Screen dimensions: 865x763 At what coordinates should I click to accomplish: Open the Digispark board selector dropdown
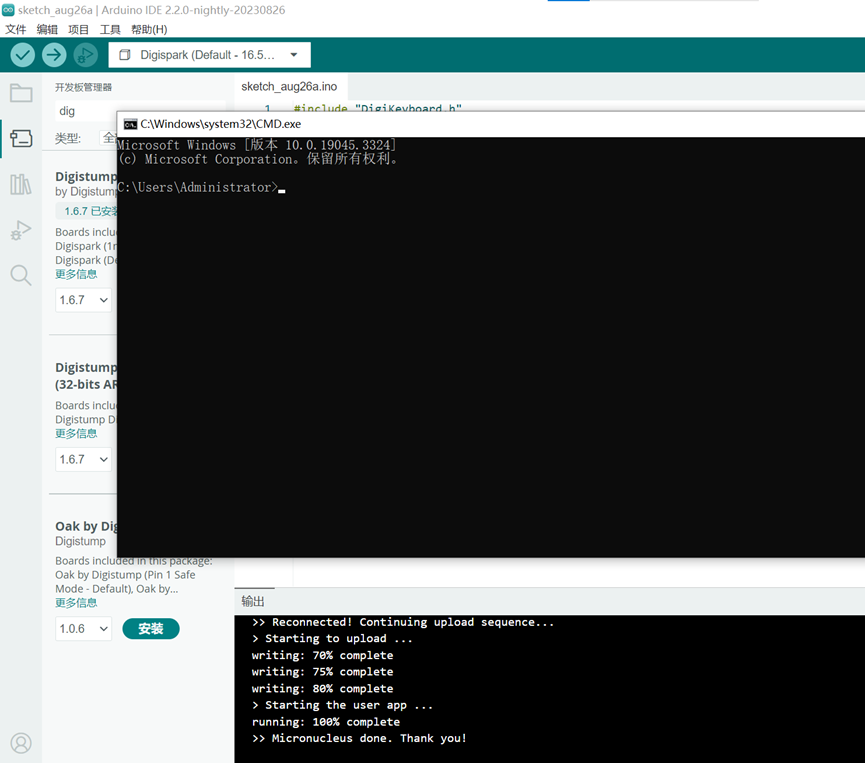[x=209, y=55]
